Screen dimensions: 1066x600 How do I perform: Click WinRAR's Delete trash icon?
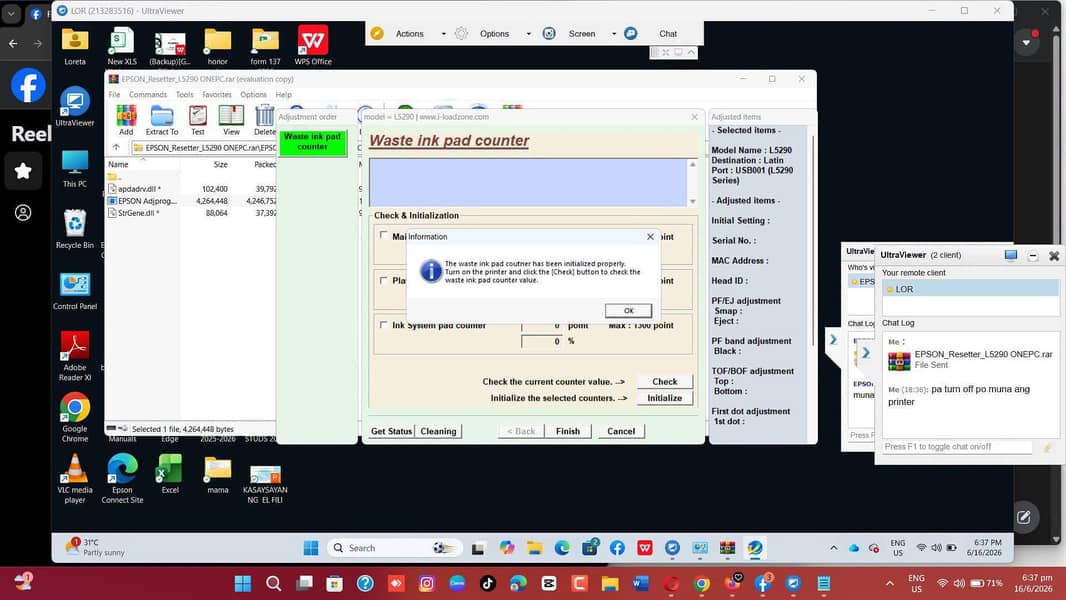[x=264, y=120]
